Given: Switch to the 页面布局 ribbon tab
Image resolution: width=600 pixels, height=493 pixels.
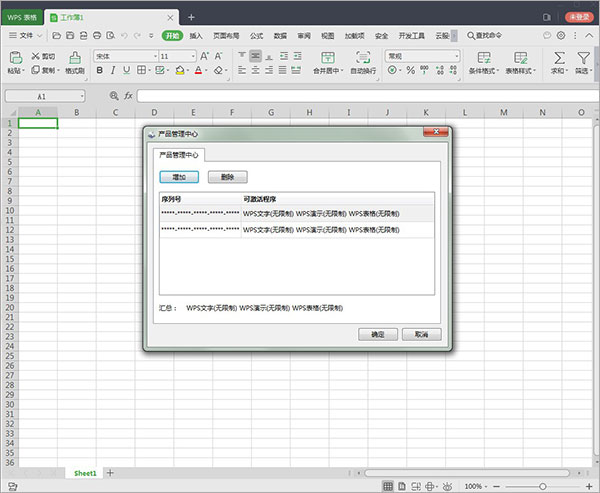Looking at the screenshot, I should (x=226, y=36).
